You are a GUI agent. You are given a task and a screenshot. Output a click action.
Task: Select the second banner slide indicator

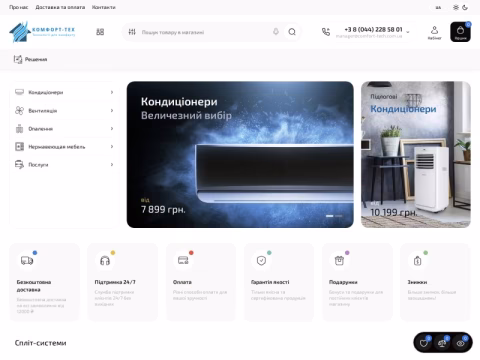(x=339, y=216)
